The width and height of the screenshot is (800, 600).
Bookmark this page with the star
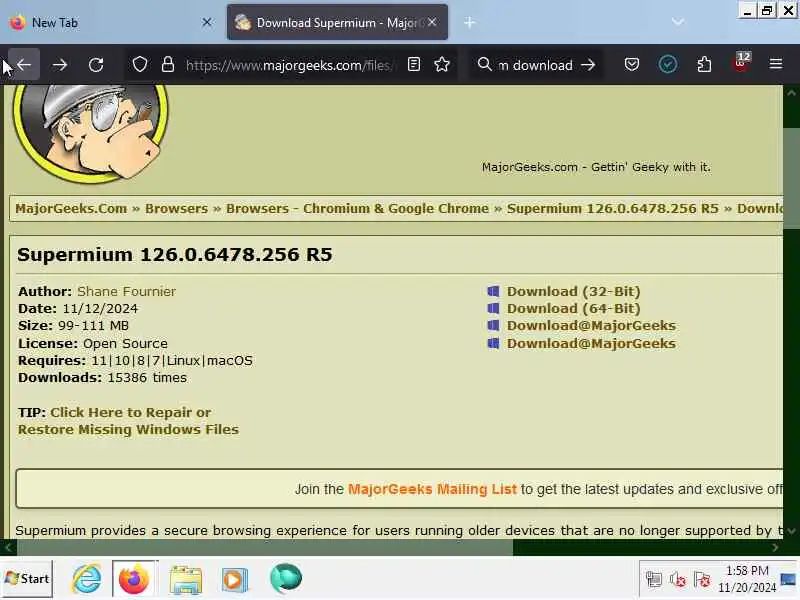[x=442, y=65]
